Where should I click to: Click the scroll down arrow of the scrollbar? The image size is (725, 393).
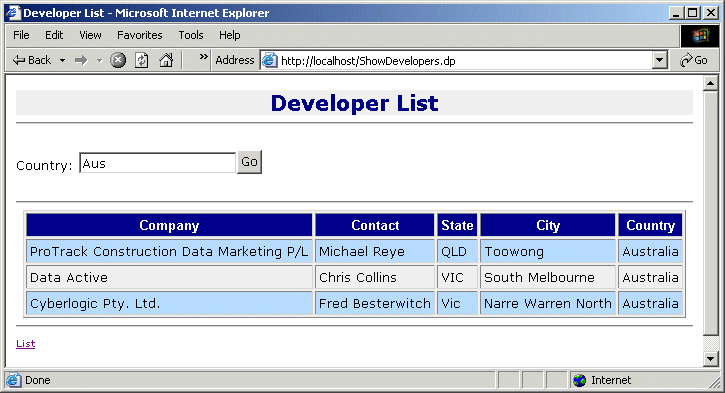coord(710,358)
